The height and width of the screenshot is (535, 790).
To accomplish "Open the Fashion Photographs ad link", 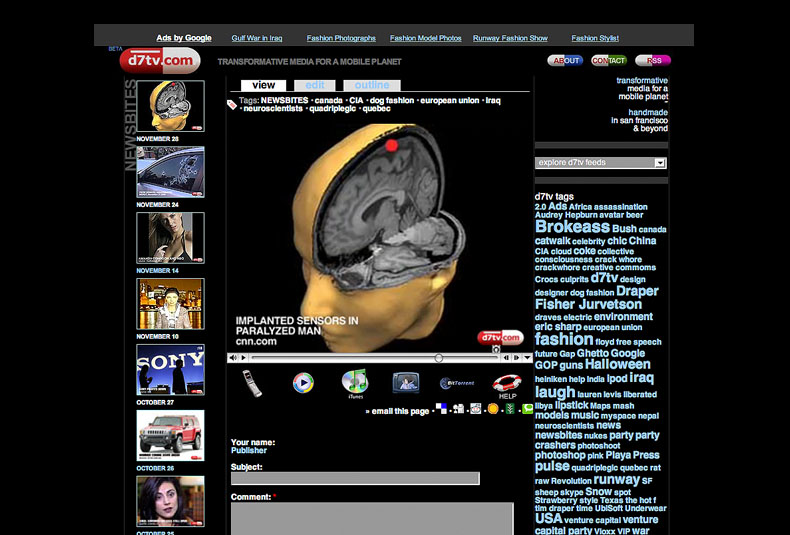I will [341, 38].
